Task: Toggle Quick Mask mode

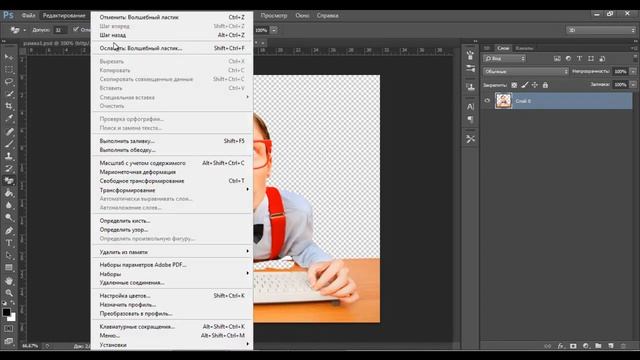Action: [9, 329]
